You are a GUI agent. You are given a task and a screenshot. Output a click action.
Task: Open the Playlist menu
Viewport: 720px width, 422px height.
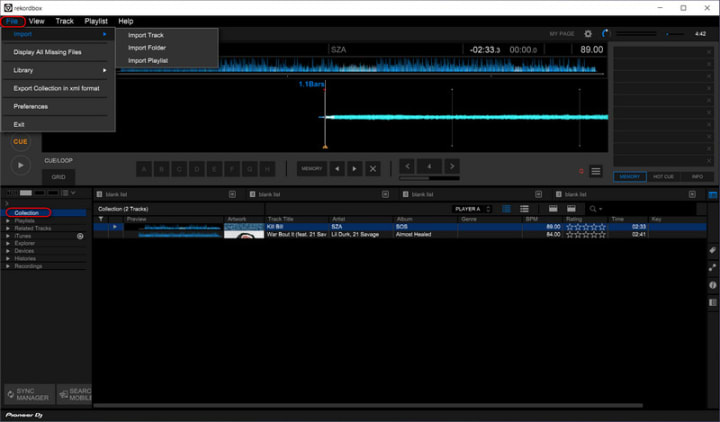(96, 21)
